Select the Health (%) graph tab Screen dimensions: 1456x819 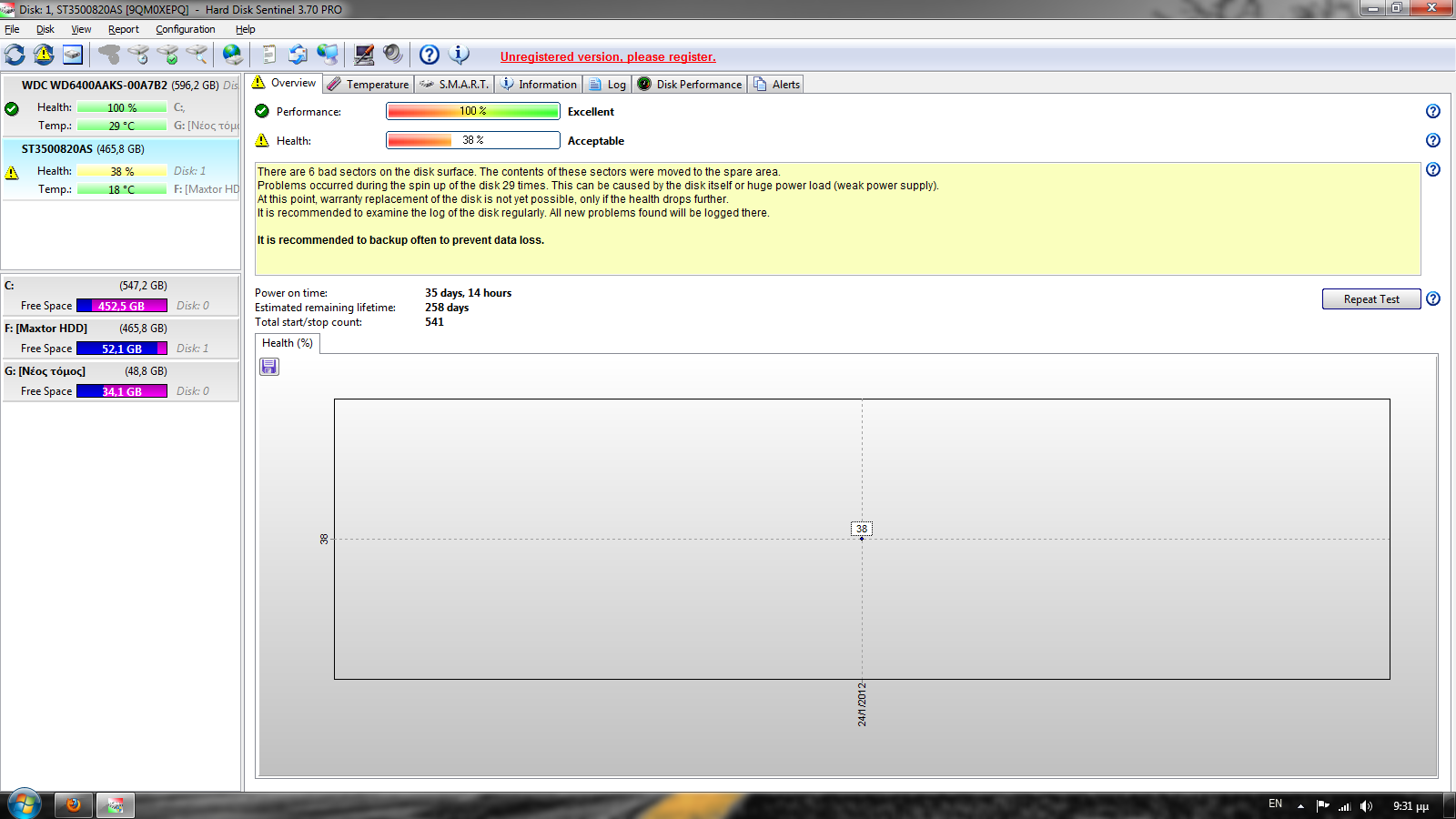tap(288, 343)
